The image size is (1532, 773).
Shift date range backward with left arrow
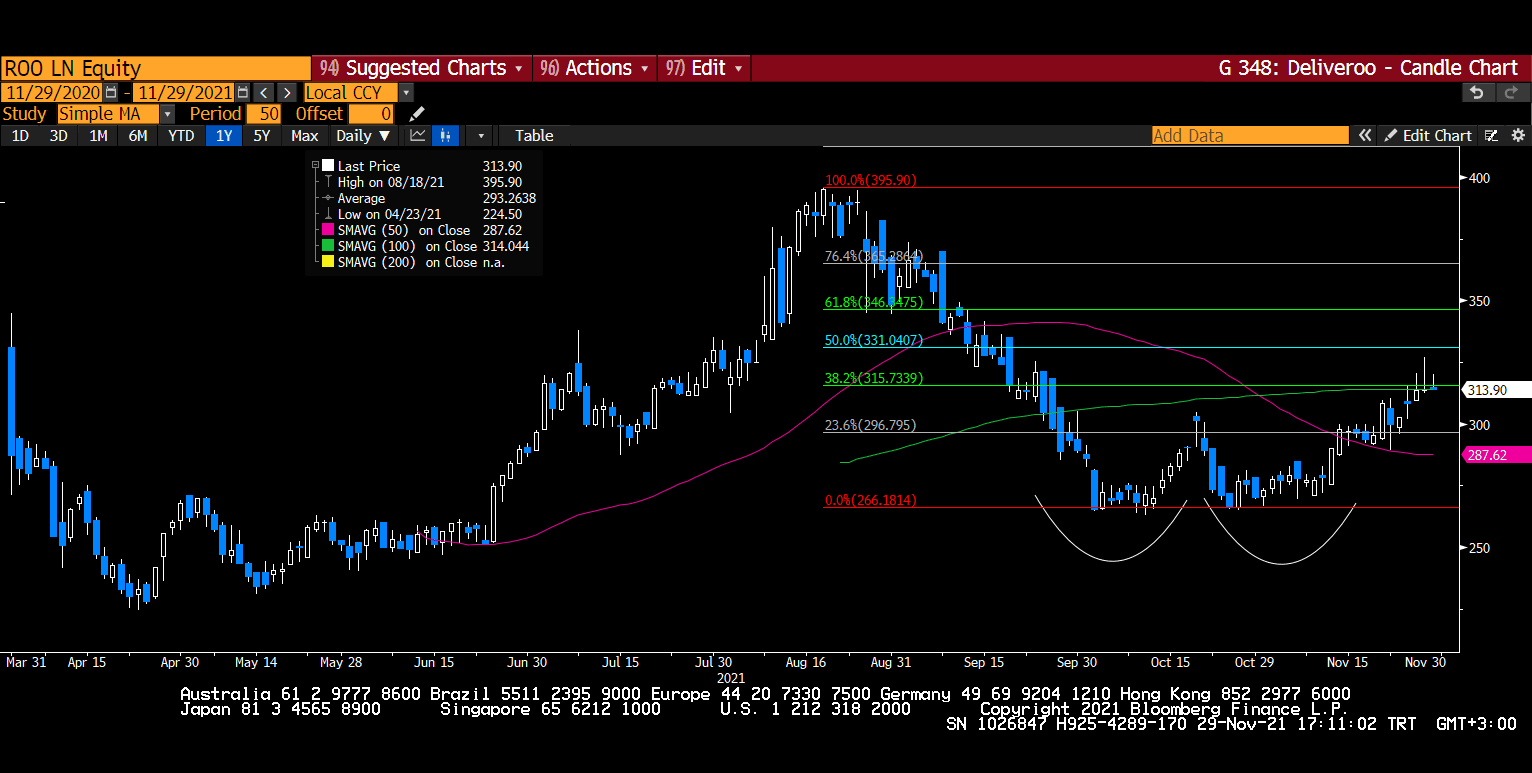pyautogui.click(x=262, y=92)
